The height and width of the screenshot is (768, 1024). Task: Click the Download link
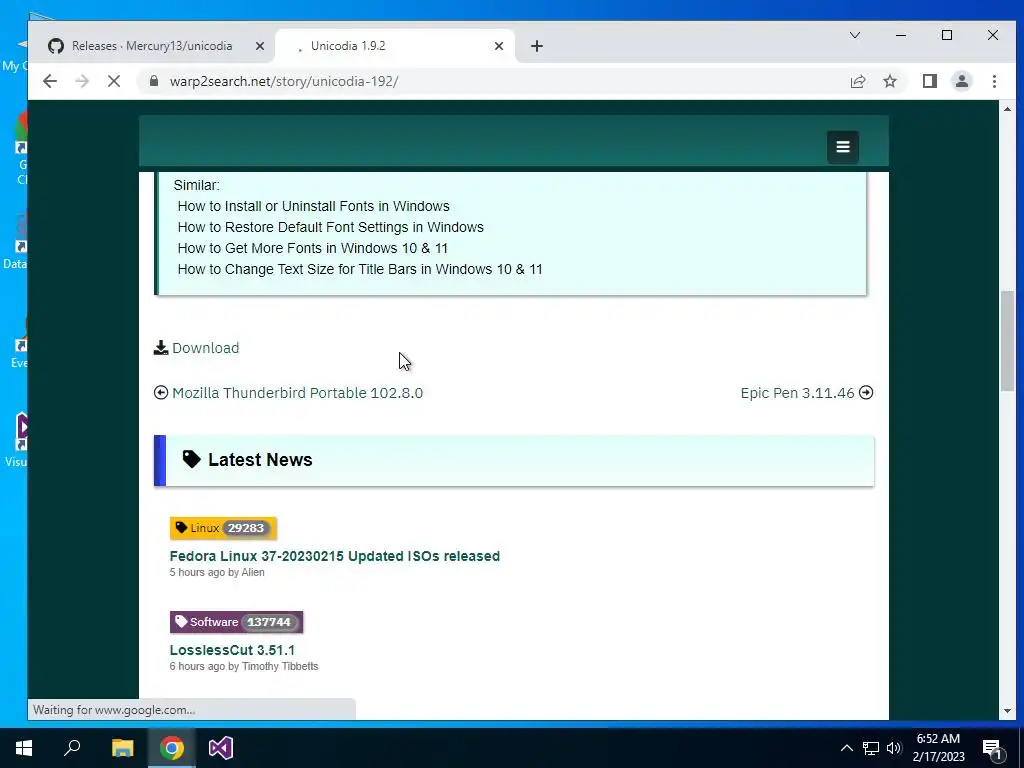pos(205,348)
